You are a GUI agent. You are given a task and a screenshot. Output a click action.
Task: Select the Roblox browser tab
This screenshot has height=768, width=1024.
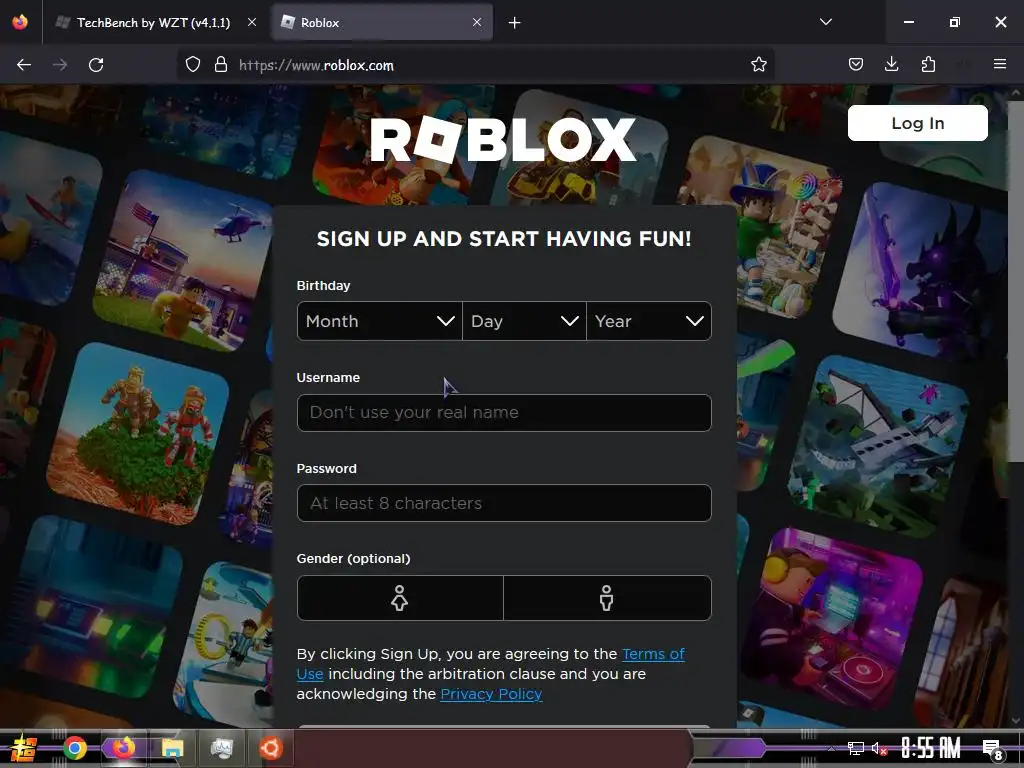(x=382, y=22)
